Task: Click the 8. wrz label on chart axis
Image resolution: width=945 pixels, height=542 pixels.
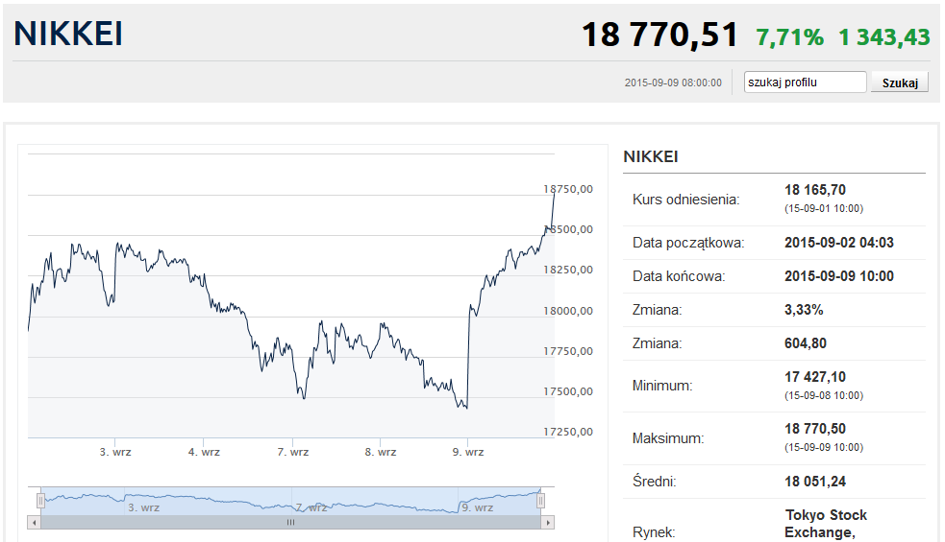Action: (380, 452)
